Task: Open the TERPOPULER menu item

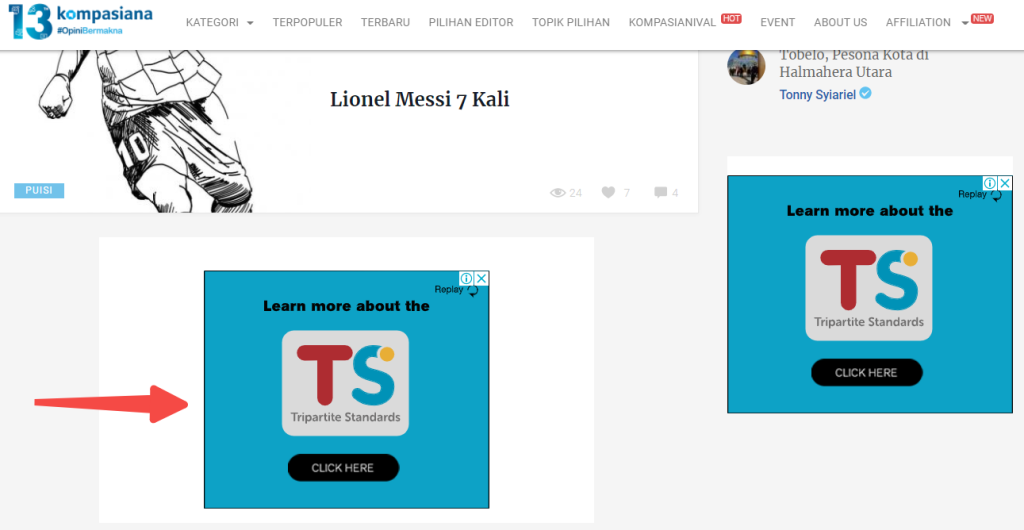Action: pyautogui.click(x=308, y=22)
